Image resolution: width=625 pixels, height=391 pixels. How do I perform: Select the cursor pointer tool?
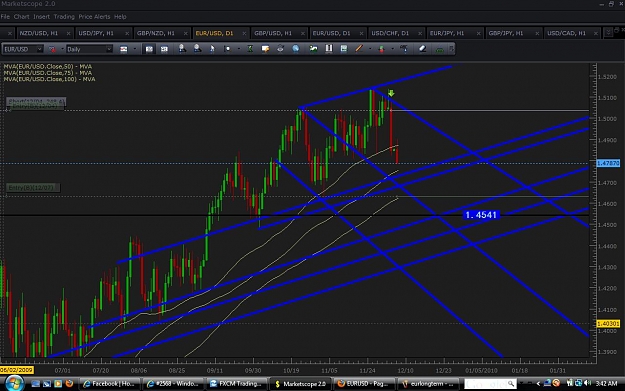coord(212,49)
